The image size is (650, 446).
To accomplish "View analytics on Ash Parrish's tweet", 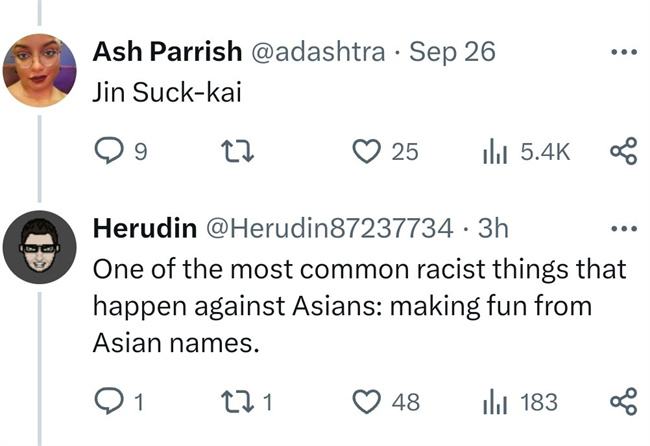I will coord(496,152).
